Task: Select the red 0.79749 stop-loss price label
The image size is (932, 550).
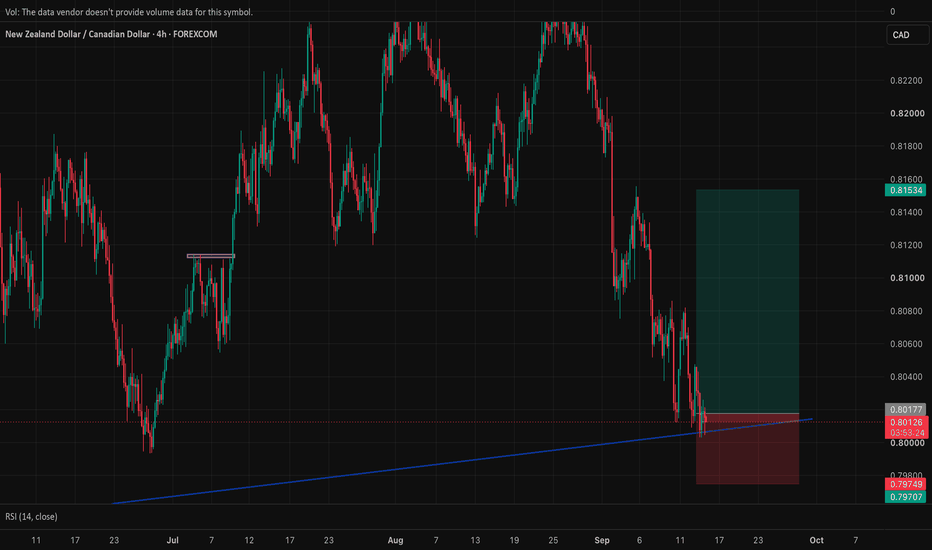Action: coord(905,484)
